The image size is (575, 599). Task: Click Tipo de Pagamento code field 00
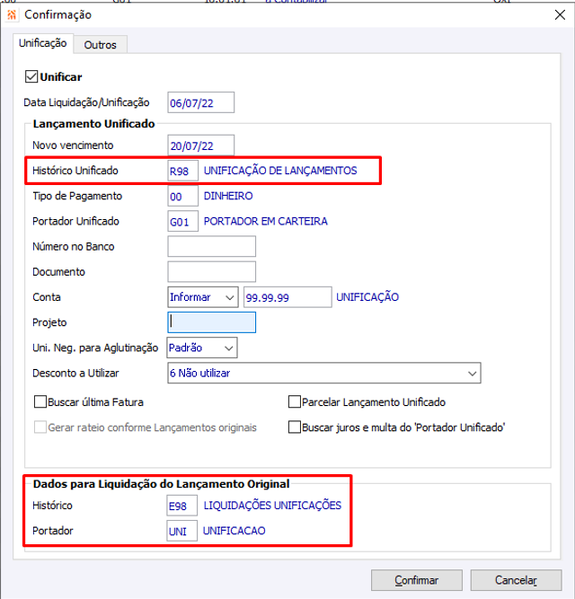[x=183, y=196]
